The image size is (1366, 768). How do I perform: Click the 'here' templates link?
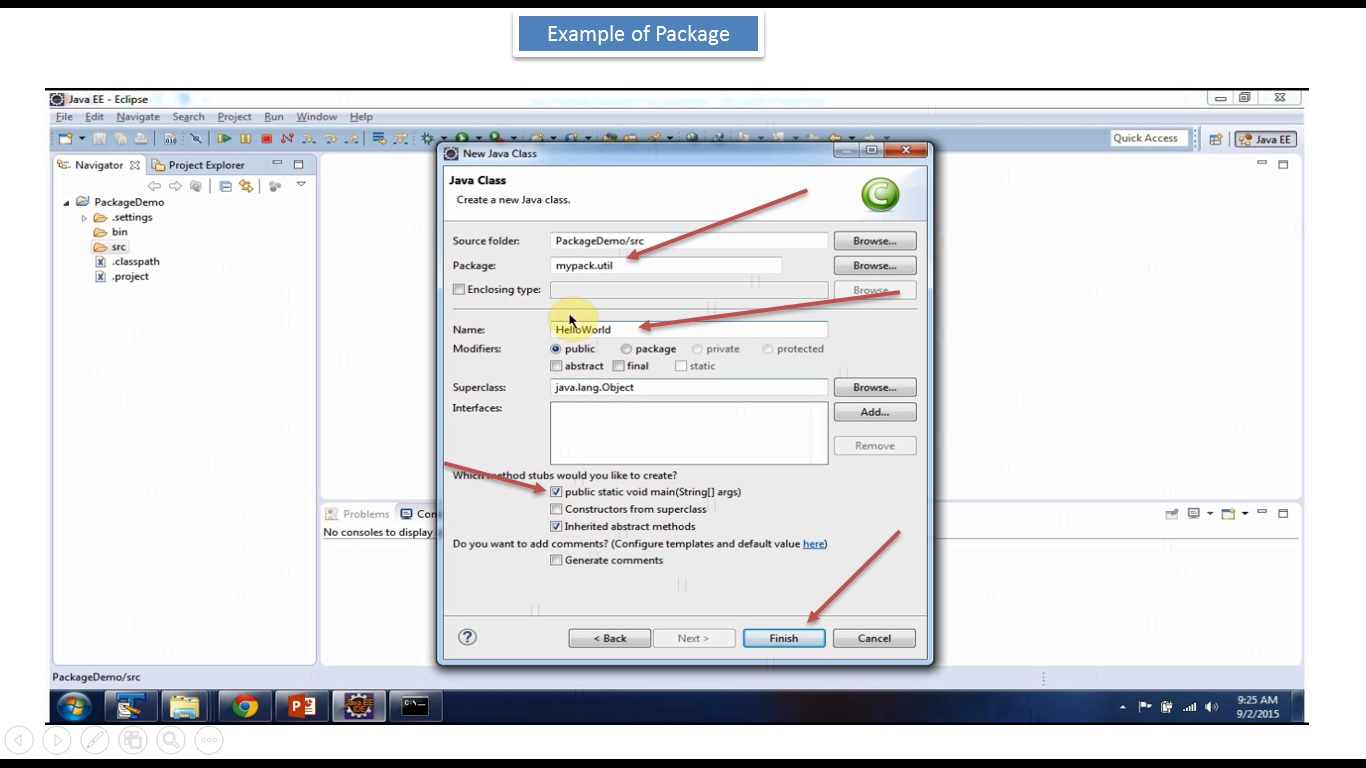click(x=813, y=544)
